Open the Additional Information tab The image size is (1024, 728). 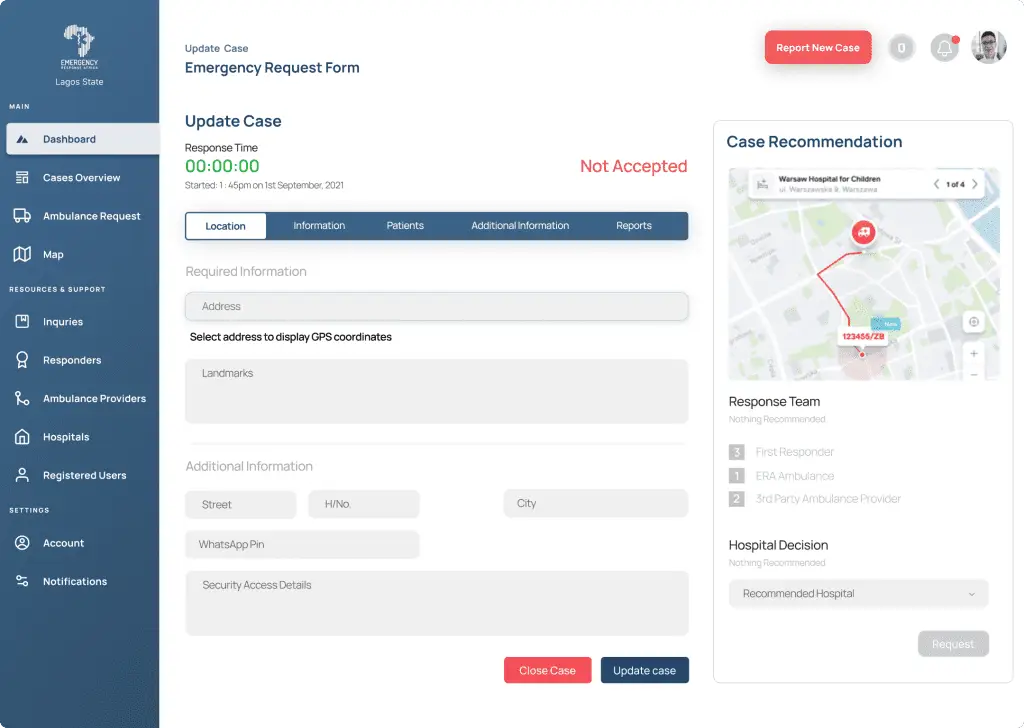coord(520,225)
